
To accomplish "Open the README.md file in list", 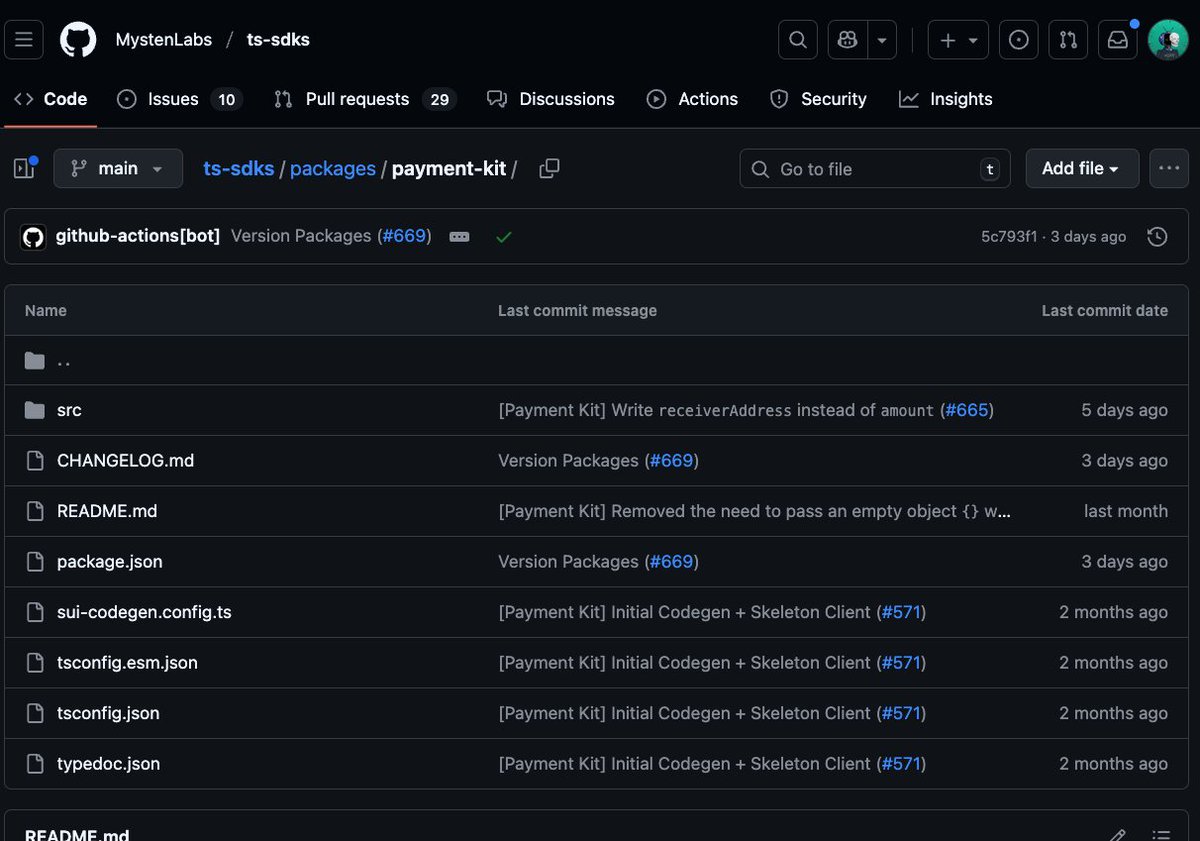I will click(x=107, y=511).
